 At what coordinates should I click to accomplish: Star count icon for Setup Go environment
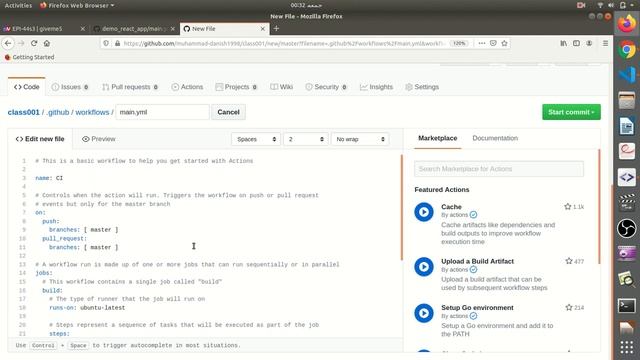click(x=569, y=307)
